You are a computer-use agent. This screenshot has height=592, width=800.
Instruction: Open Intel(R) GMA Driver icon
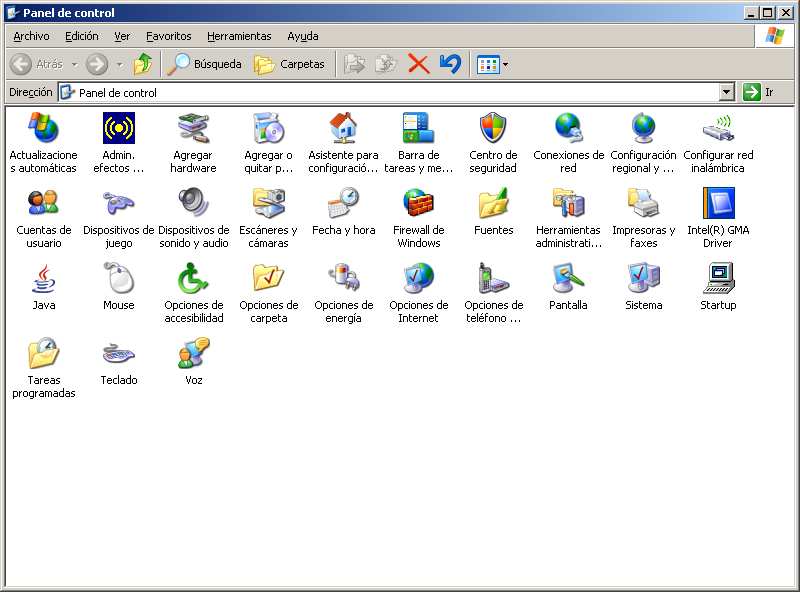(x=718, y=204)
